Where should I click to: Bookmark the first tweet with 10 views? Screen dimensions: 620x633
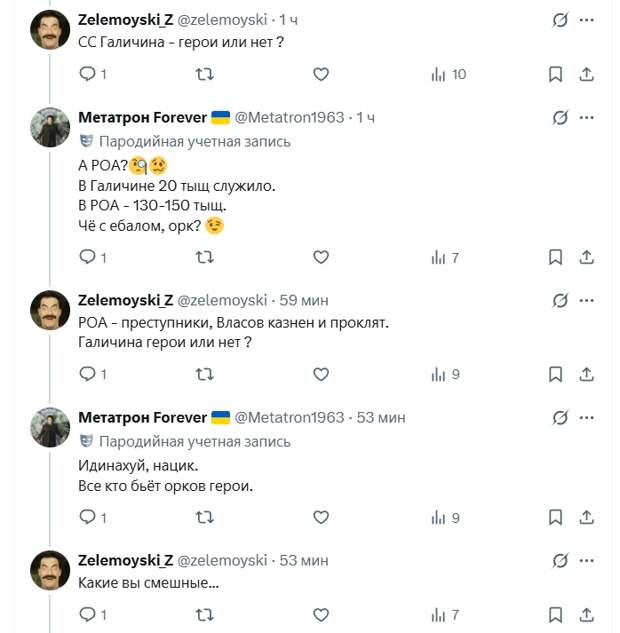[x=556, y=74]
